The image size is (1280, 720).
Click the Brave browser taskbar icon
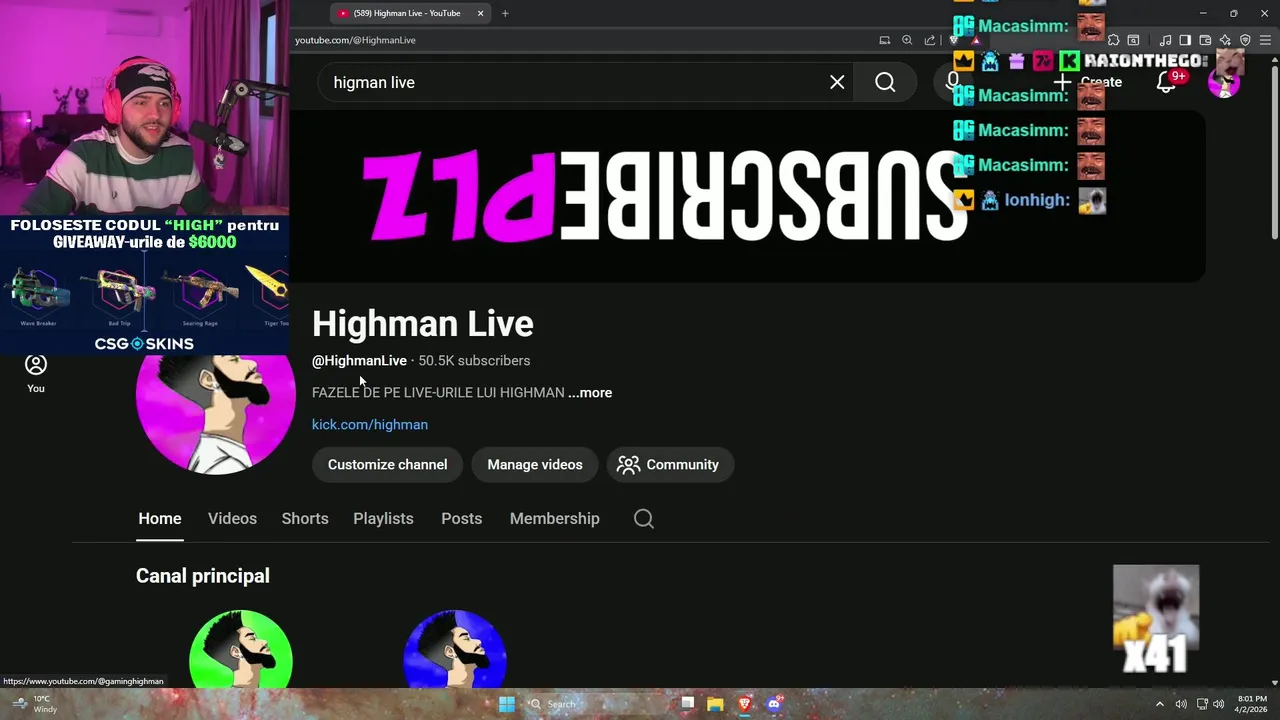744,704
